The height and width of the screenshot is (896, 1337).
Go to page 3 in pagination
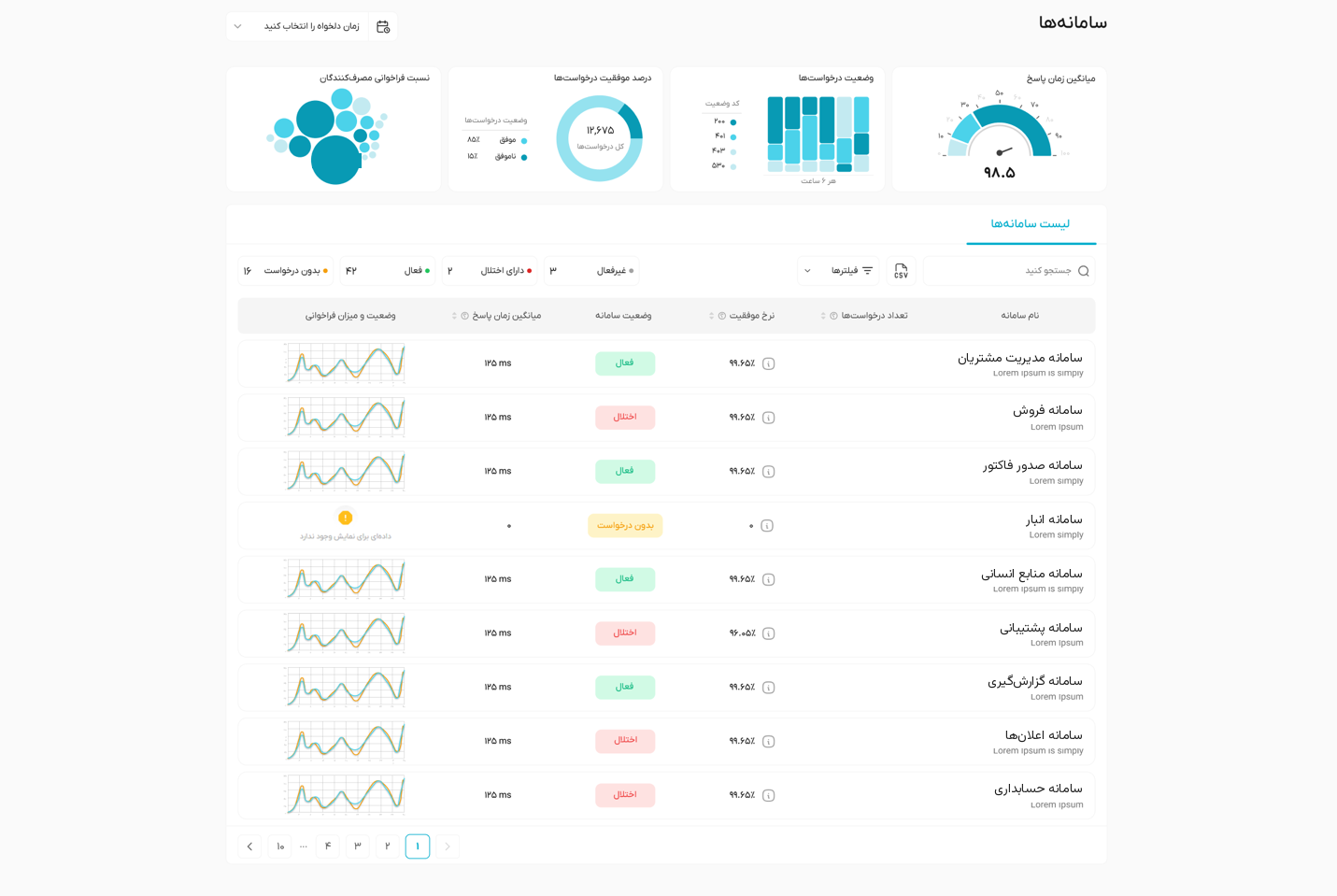coord(358,846)
